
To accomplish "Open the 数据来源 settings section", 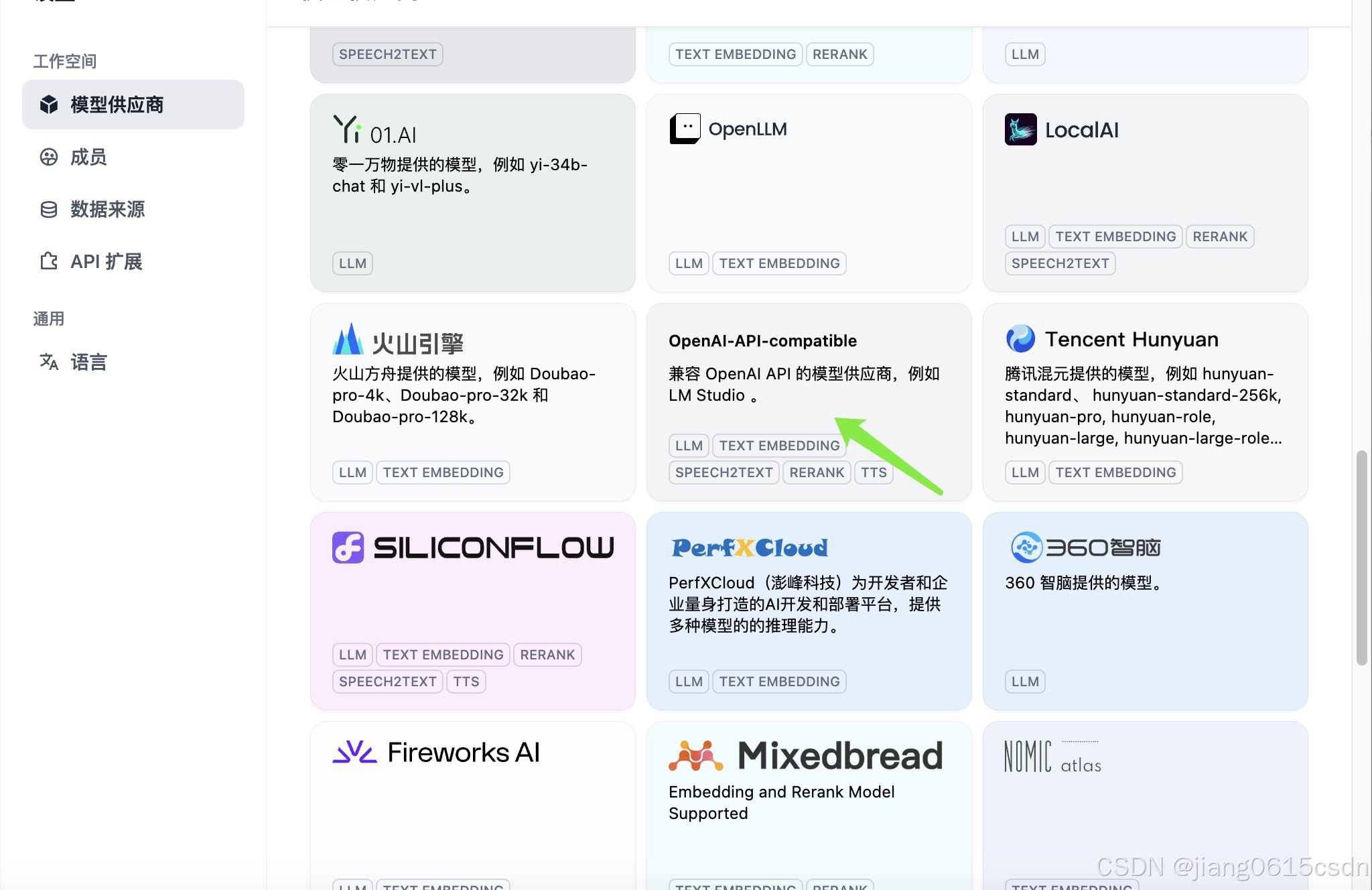I will point(107,209).
